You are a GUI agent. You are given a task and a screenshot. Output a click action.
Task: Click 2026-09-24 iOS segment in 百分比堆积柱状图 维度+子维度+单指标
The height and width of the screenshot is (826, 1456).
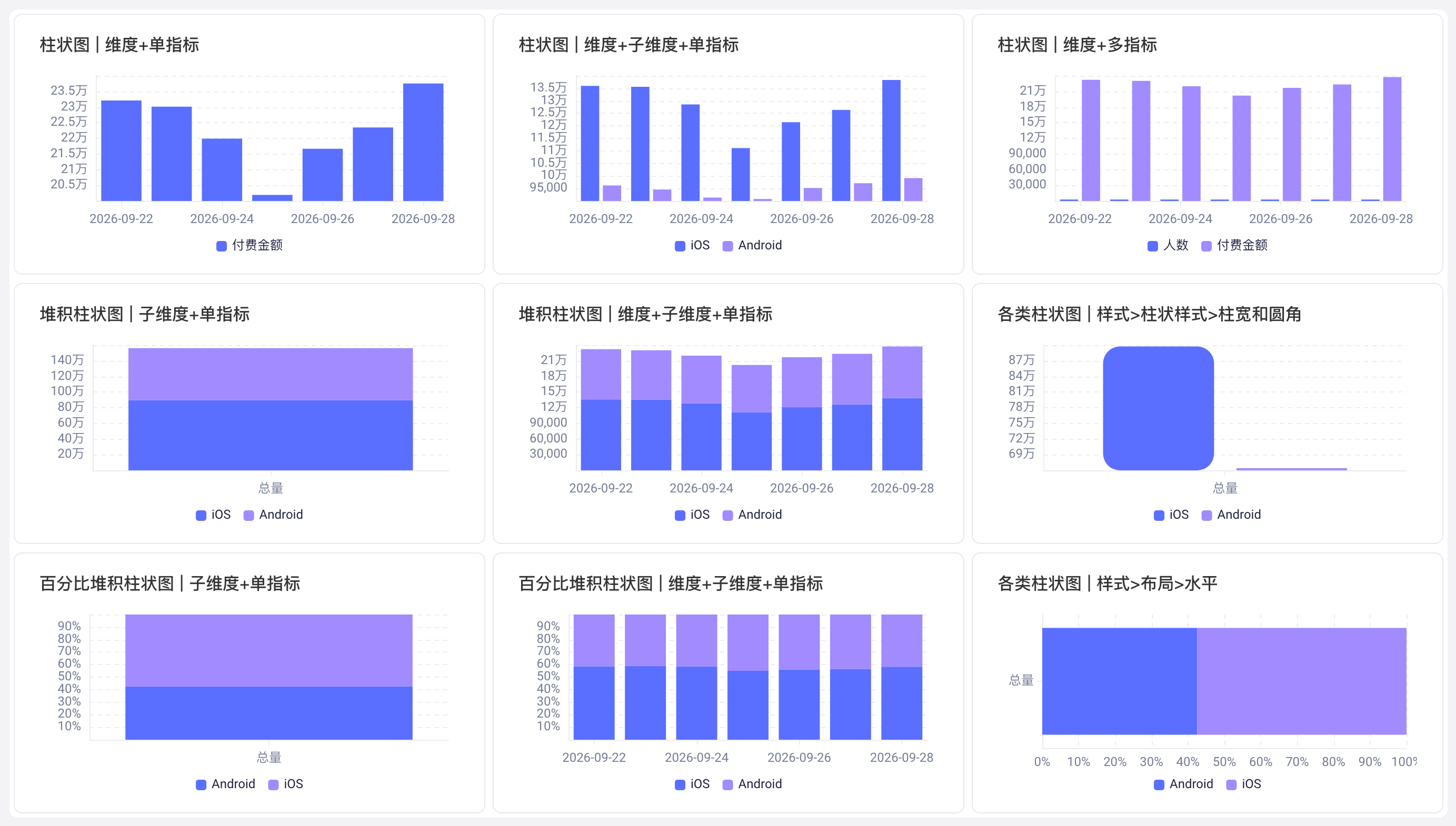coord(697,703)
